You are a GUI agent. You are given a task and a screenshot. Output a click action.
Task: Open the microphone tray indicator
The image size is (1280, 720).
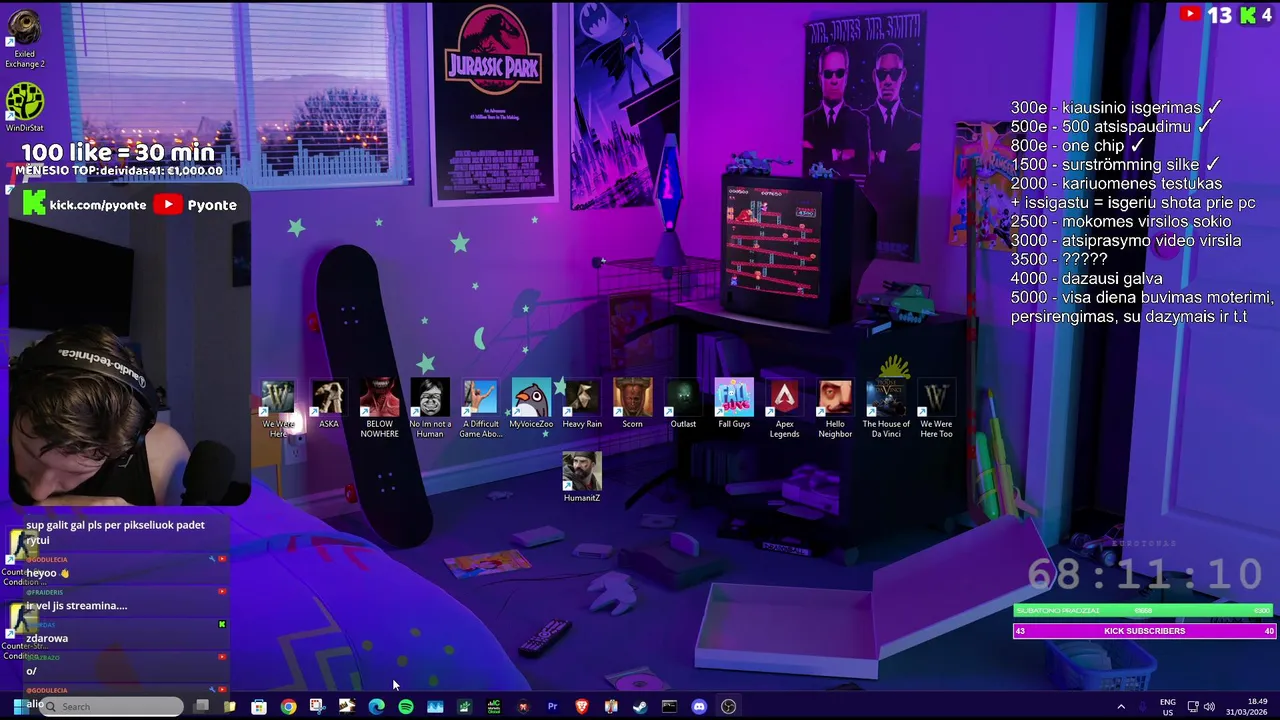pyautogui.click(x=1144, y=707)
